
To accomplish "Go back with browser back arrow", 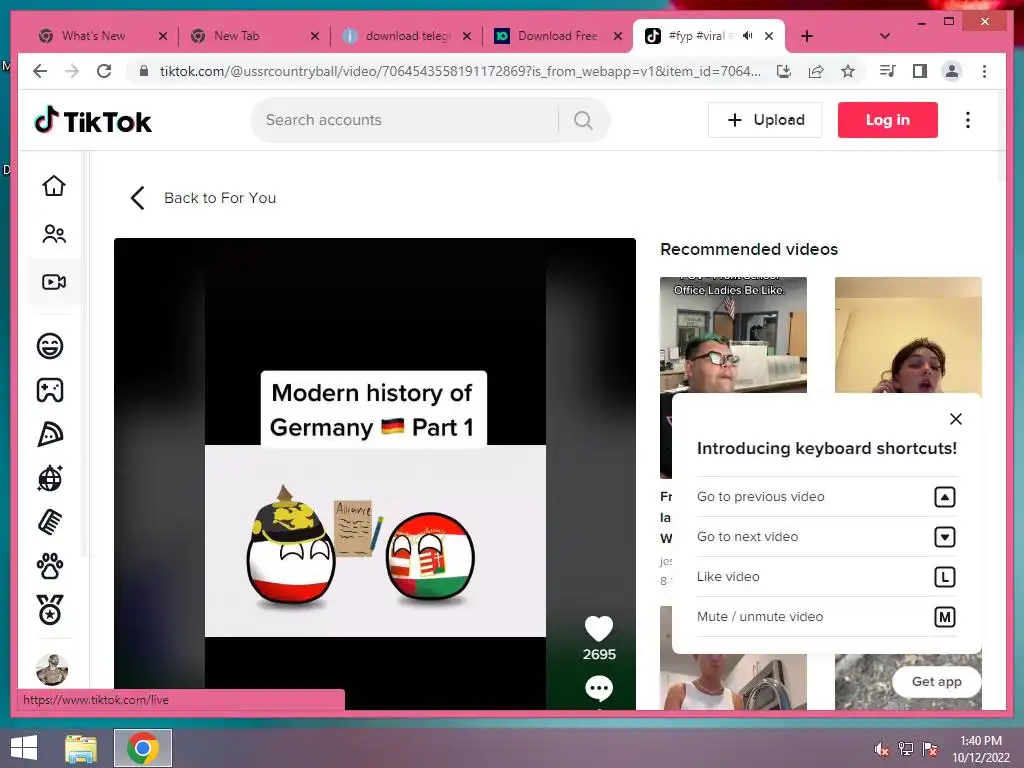I will click(40, 71).
